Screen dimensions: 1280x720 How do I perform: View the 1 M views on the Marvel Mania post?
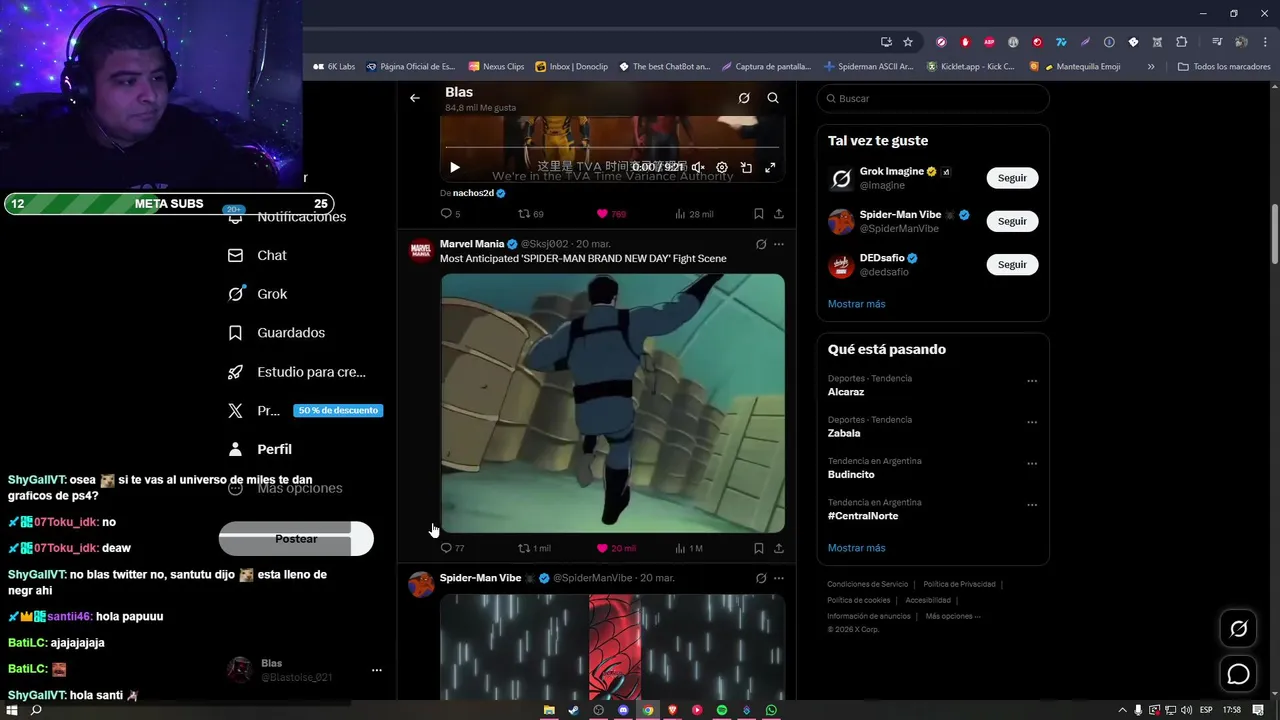[x=689, y=548]
